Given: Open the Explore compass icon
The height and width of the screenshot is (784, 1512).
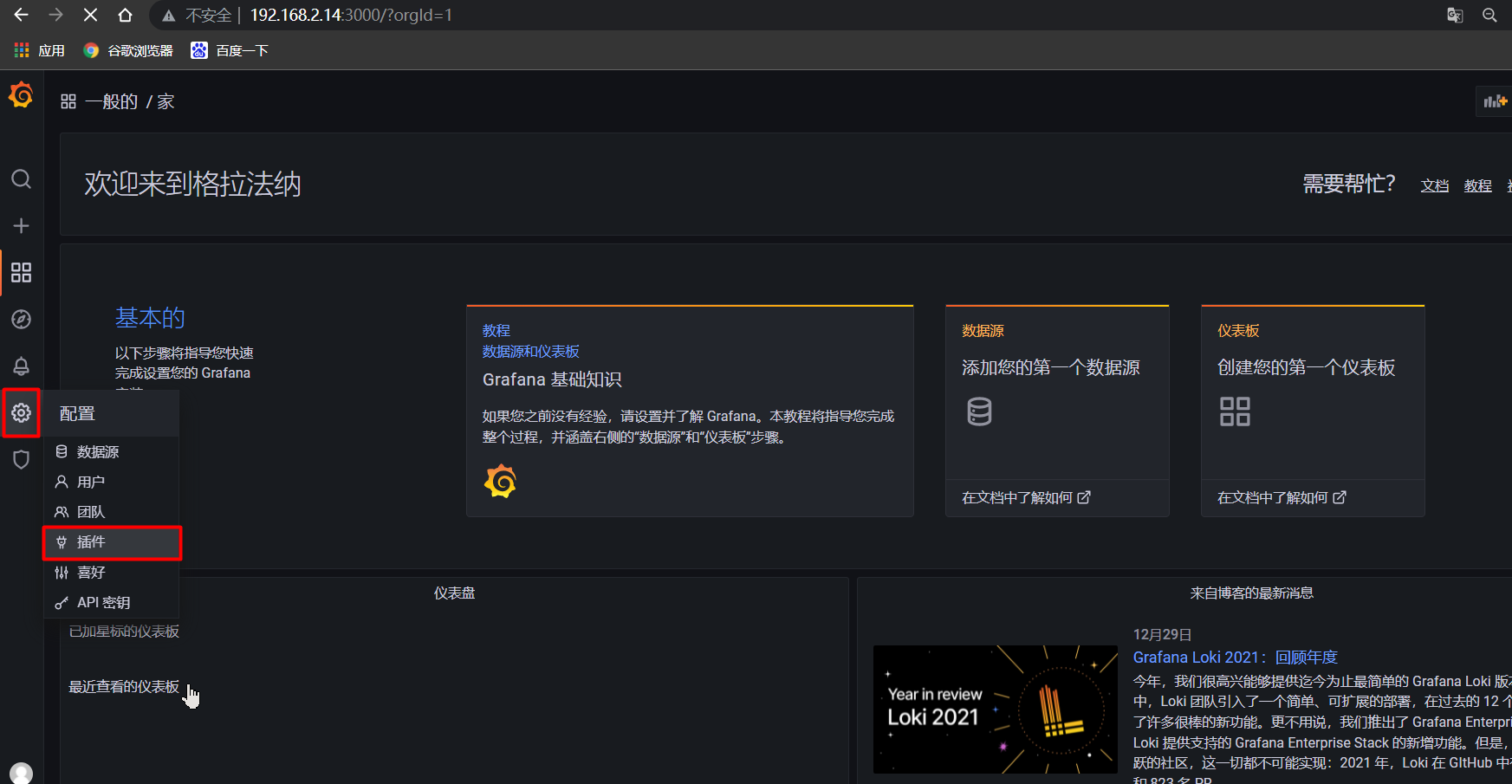Looking at the screenshot, I should pos(21,320).
